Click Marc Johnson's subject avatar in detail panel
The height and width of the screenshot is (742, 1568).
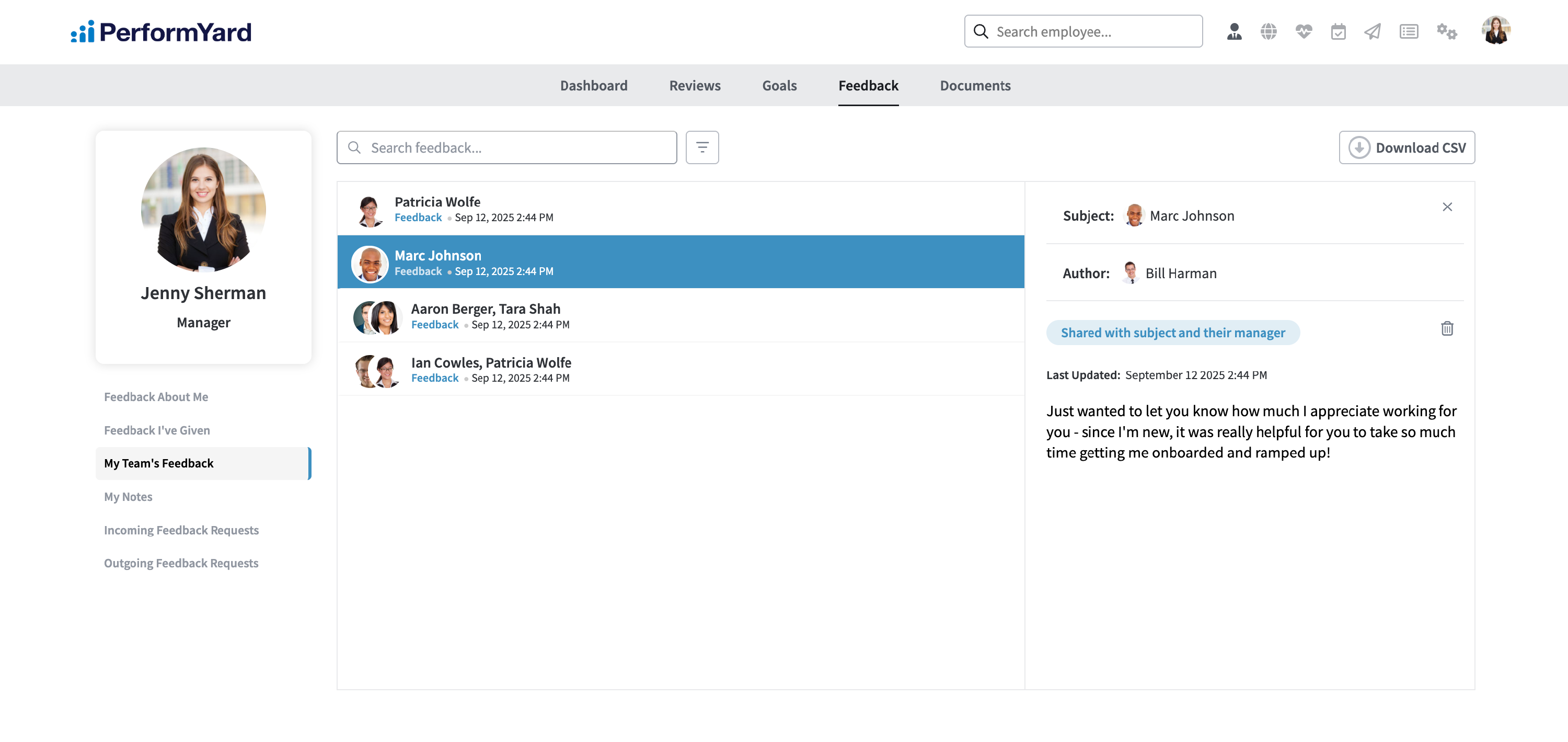pyautogui.click(x=1134, y=215)
